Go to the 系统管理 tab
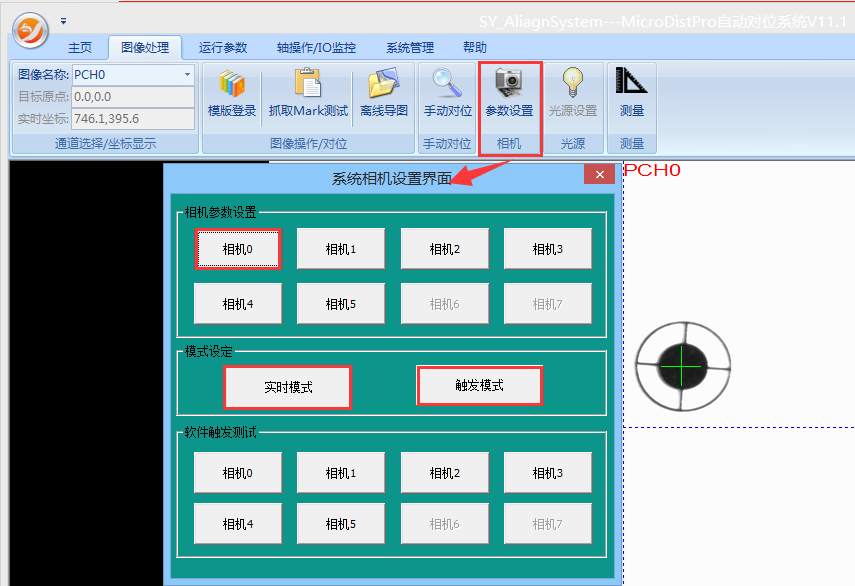 click(410, 48)
